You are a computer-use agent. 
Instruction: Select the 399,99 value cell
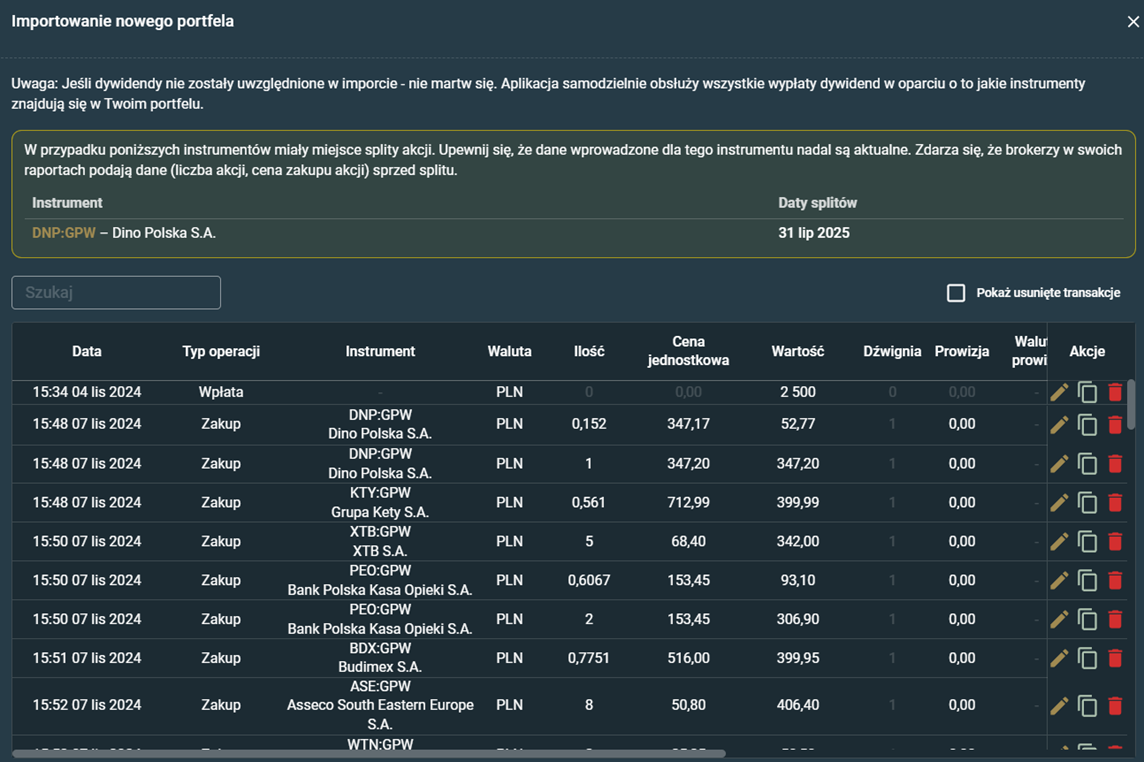tap(797, 502)
